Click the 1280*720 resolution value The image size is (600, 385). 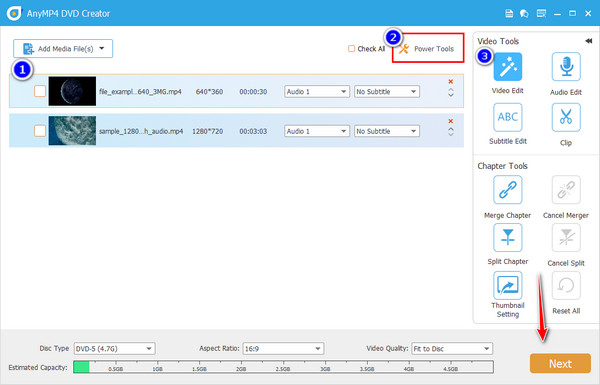pos(207,131)
